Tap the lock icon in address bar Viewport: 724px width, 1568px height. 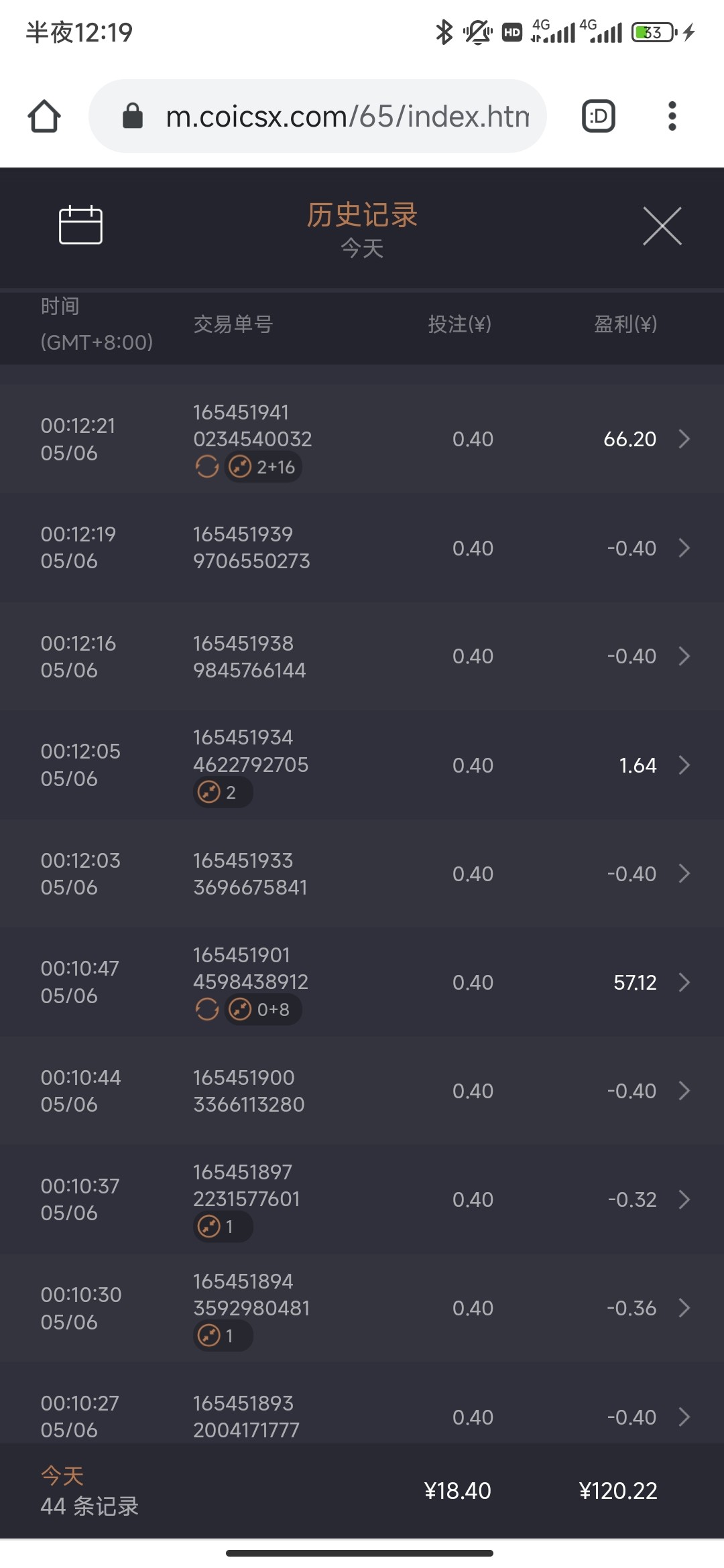pos(133,116)
